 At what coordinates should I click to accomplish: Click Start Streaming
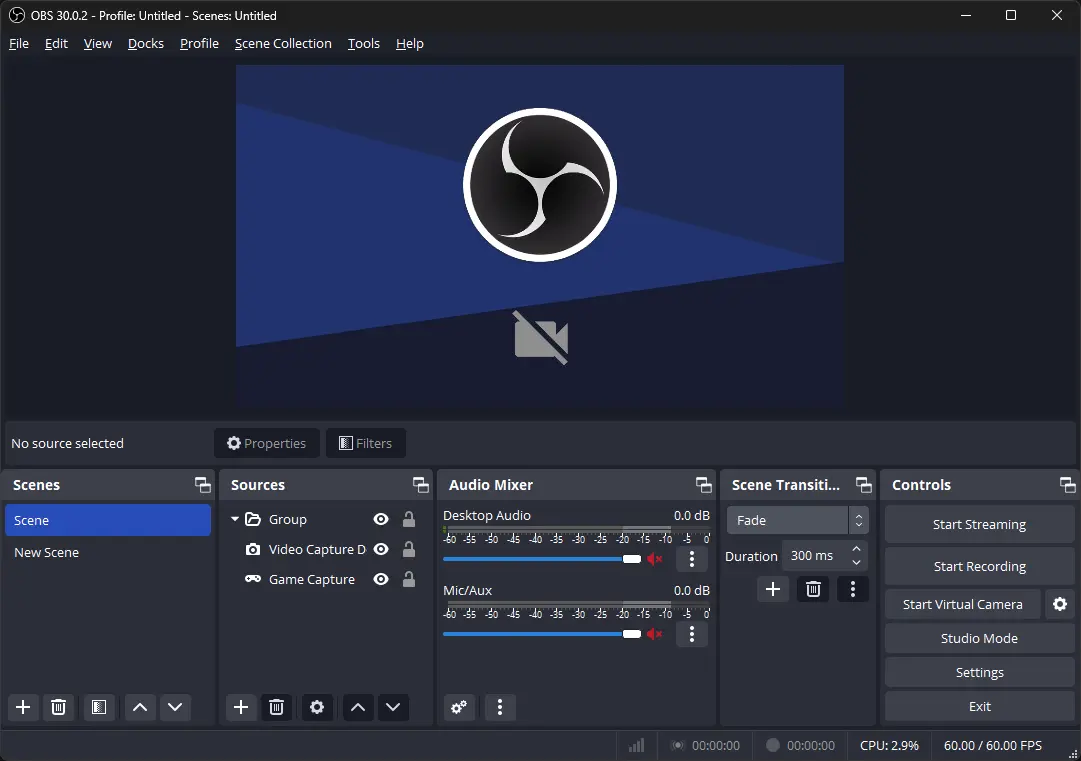point(980,525)
